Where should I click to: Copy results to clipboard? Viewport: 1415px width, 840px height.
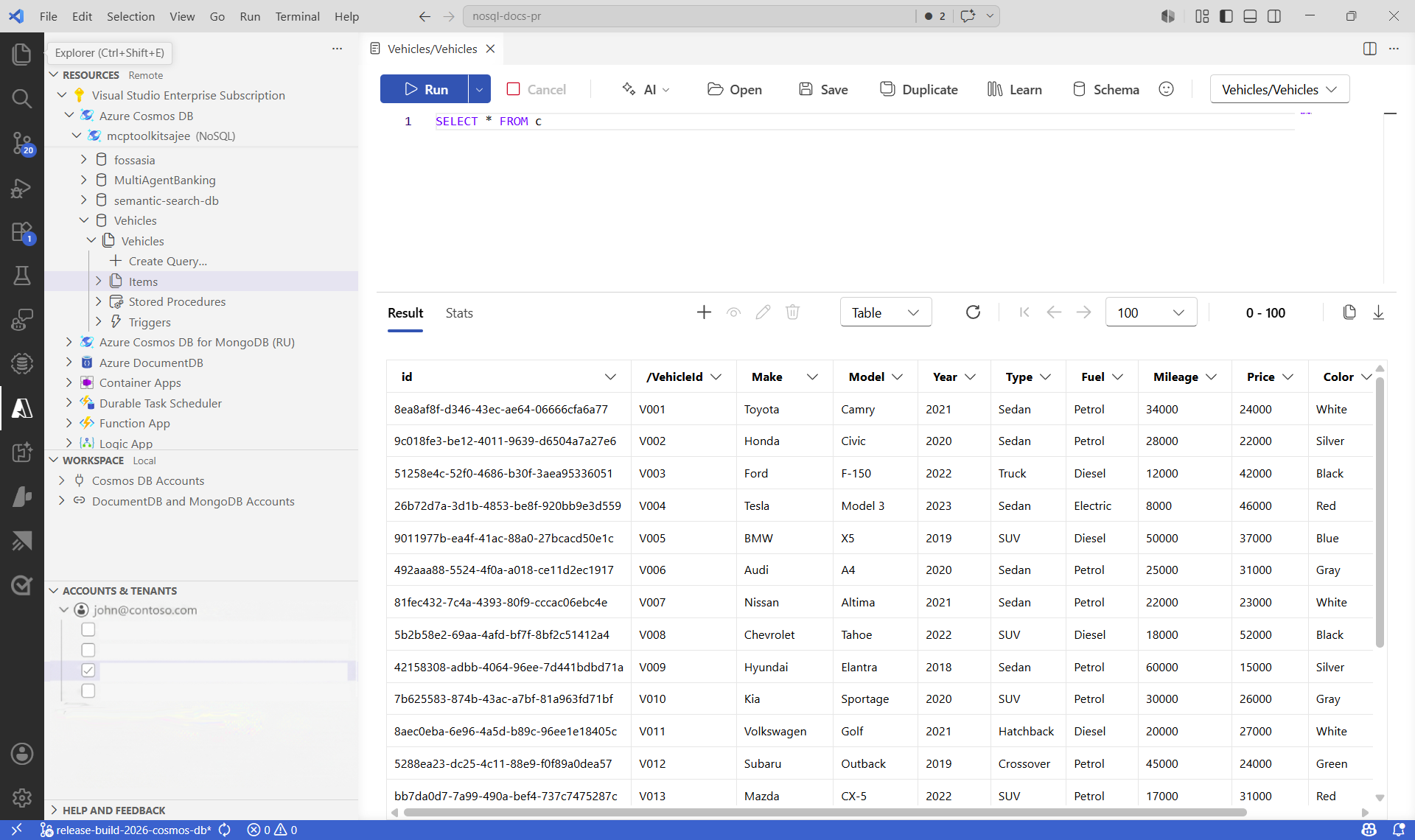pyautogui.click(x=1349, y=312)
